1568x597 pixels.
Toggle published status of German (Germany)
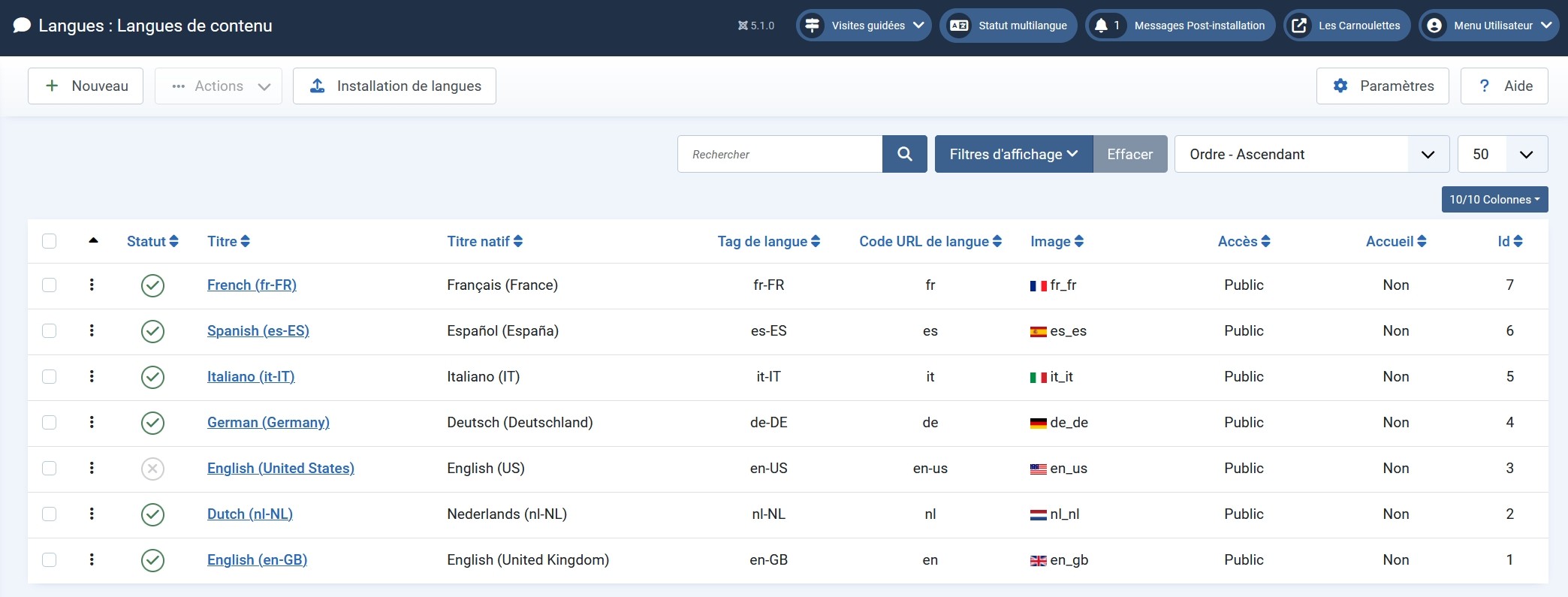[x=152, y=423]
